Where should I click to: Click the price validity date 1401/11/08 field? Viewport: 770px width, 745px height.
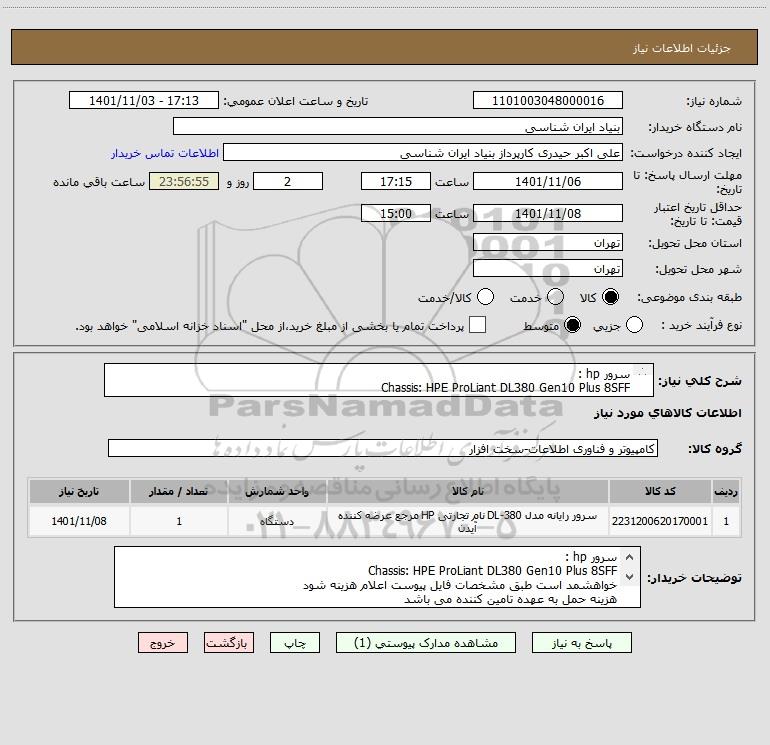pyautogui.click(x=548, y=213)
